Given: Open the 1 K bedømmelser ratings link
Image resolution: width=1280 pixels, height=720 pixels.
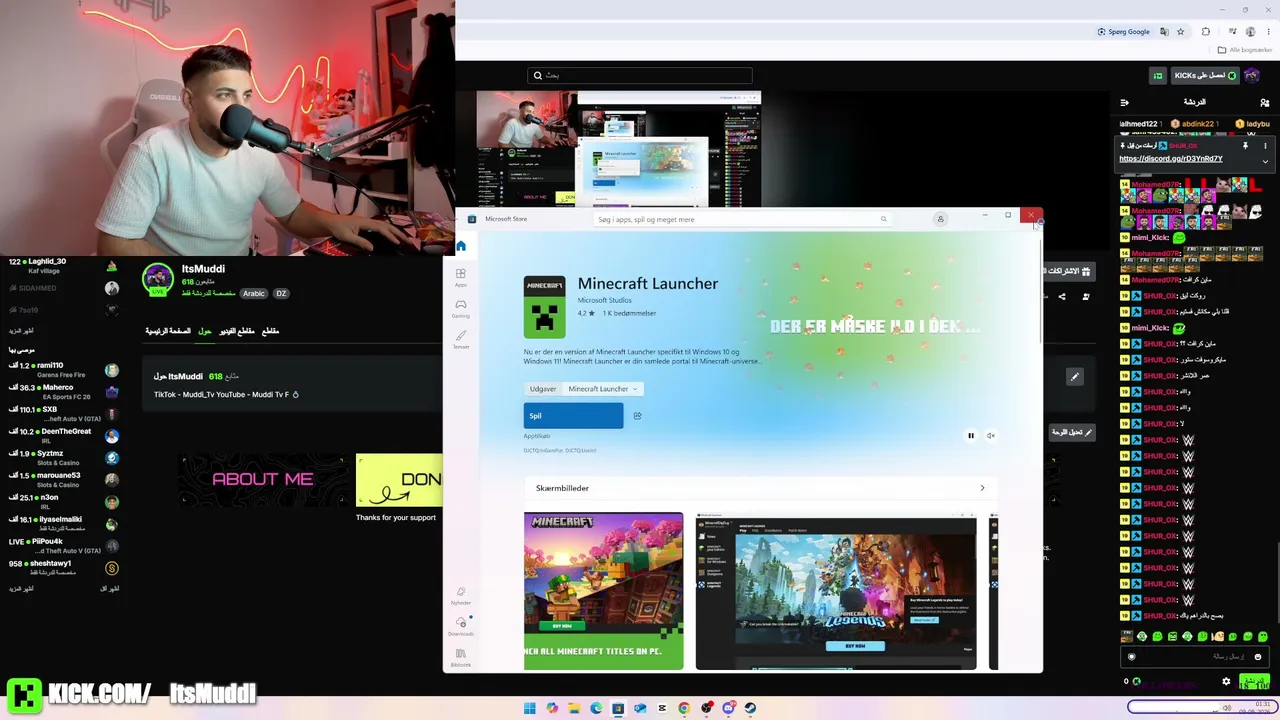Looking at the screenshot, I should 629,313.
